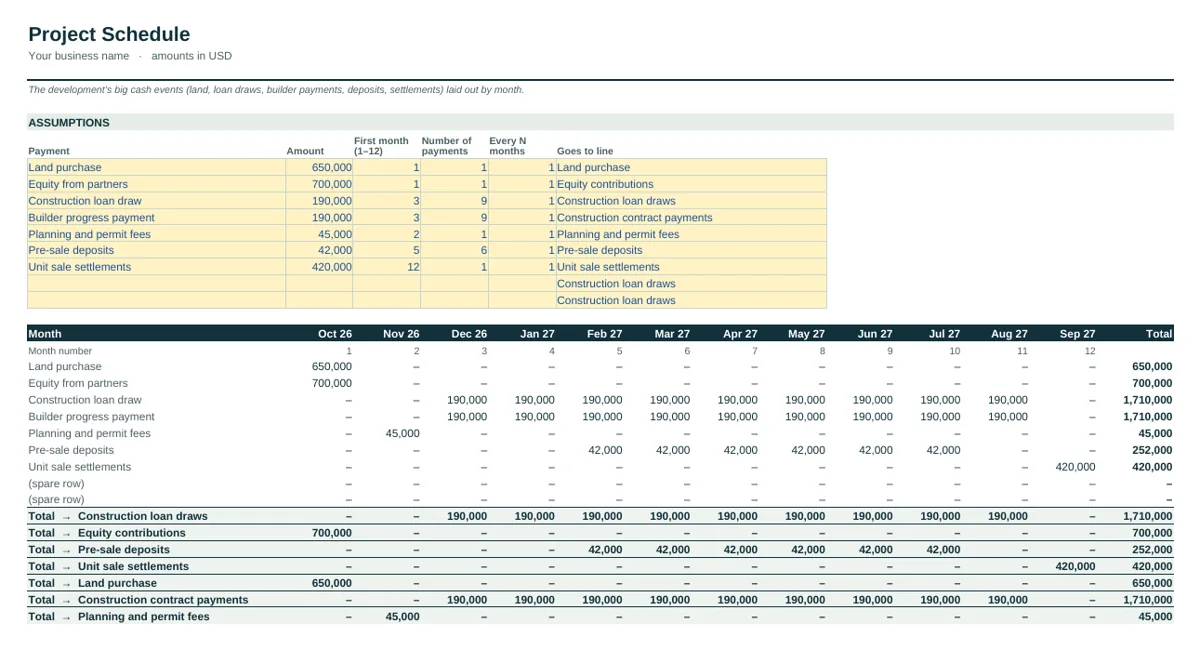Screen dimensions: 1200x650
Task: Click the 'Total → Planning and permit fees' row label
Action: (119, 617)
